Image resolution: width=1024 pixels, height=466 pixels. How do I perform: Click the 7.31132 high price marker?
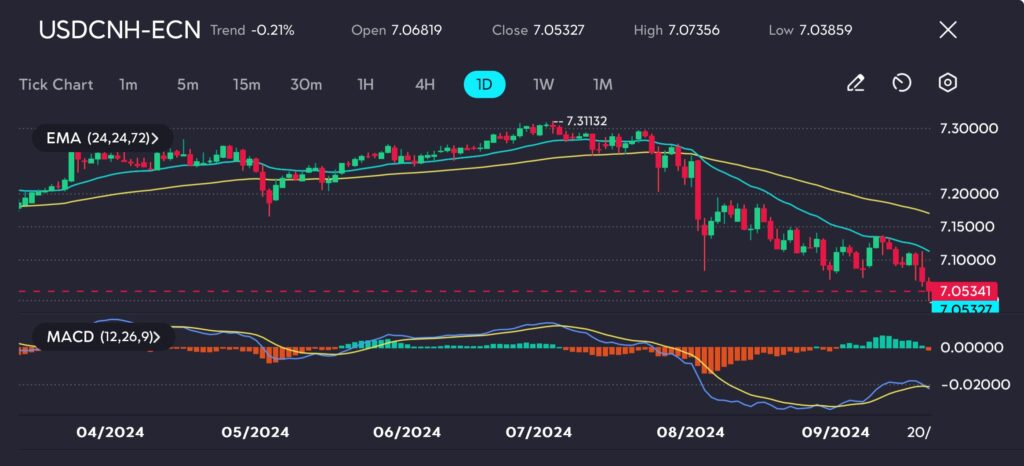click(x=587, y=121)
